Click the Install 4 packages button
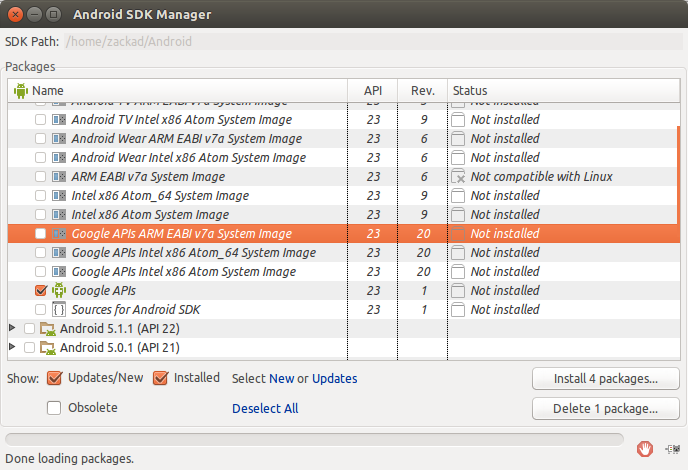Viewport: 688px width, 470px height. [x=606, y=379]
